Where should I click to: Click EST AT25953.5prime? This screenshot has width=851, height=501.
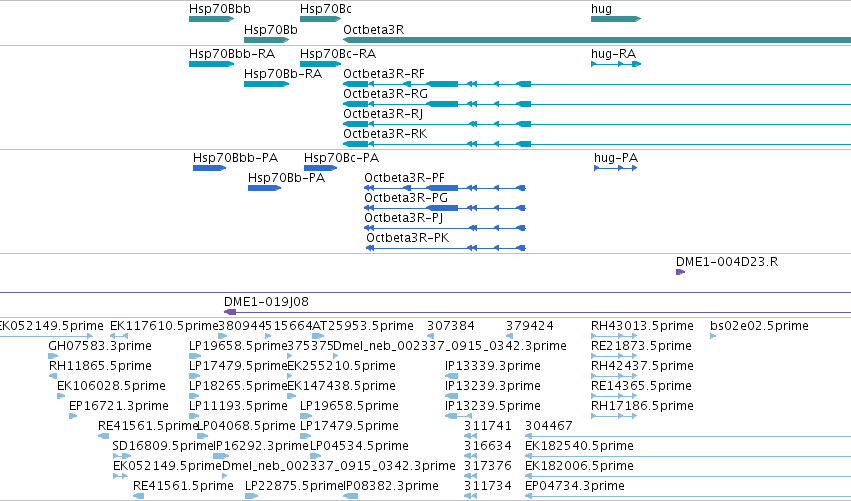tap(319, 337)
